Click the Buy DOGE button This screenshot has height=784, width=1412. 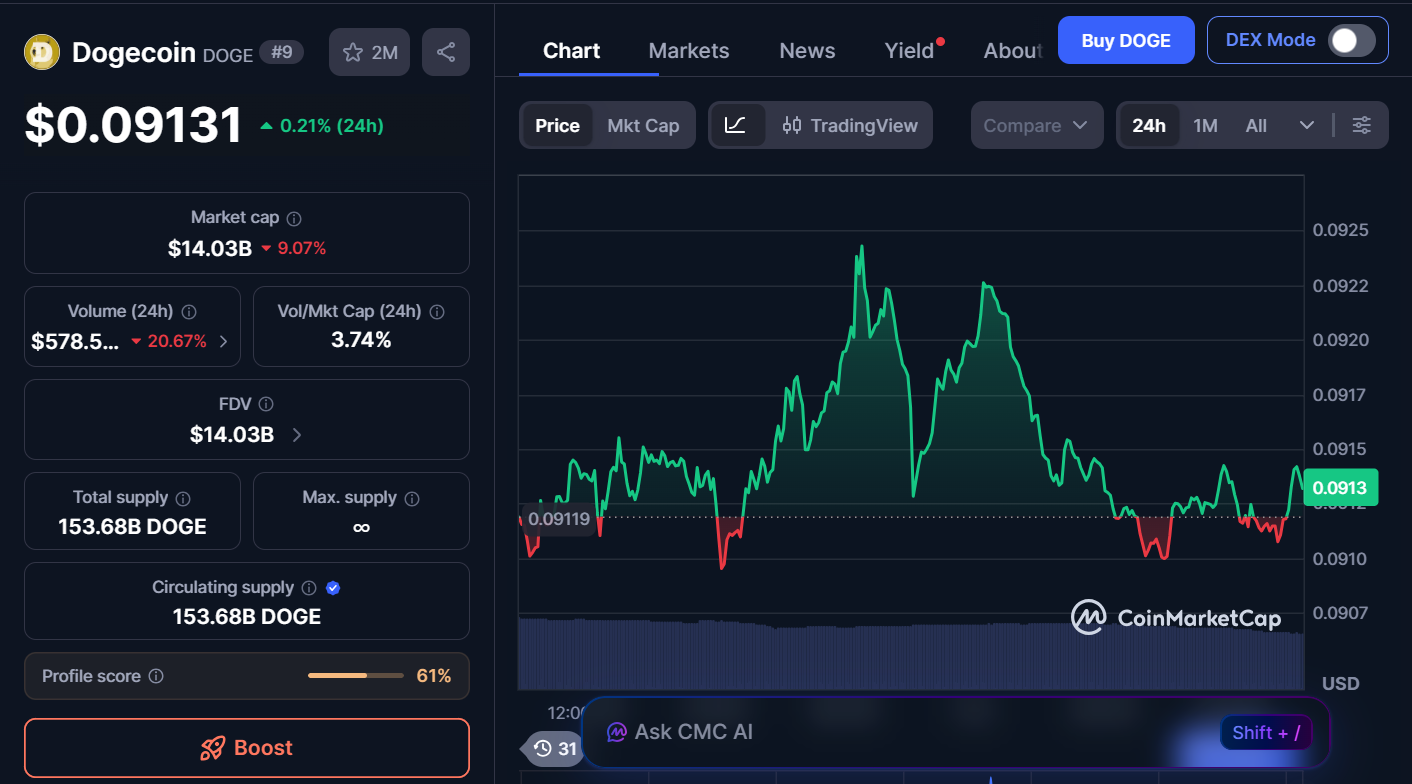[1126, 40]
